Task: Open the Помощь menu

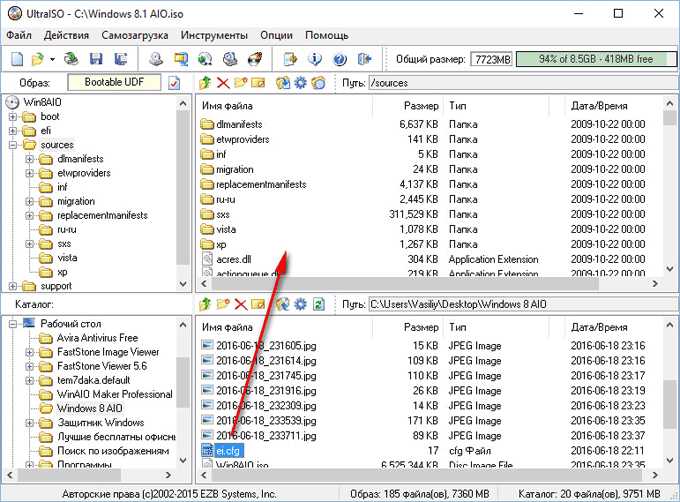Action: 327,36
